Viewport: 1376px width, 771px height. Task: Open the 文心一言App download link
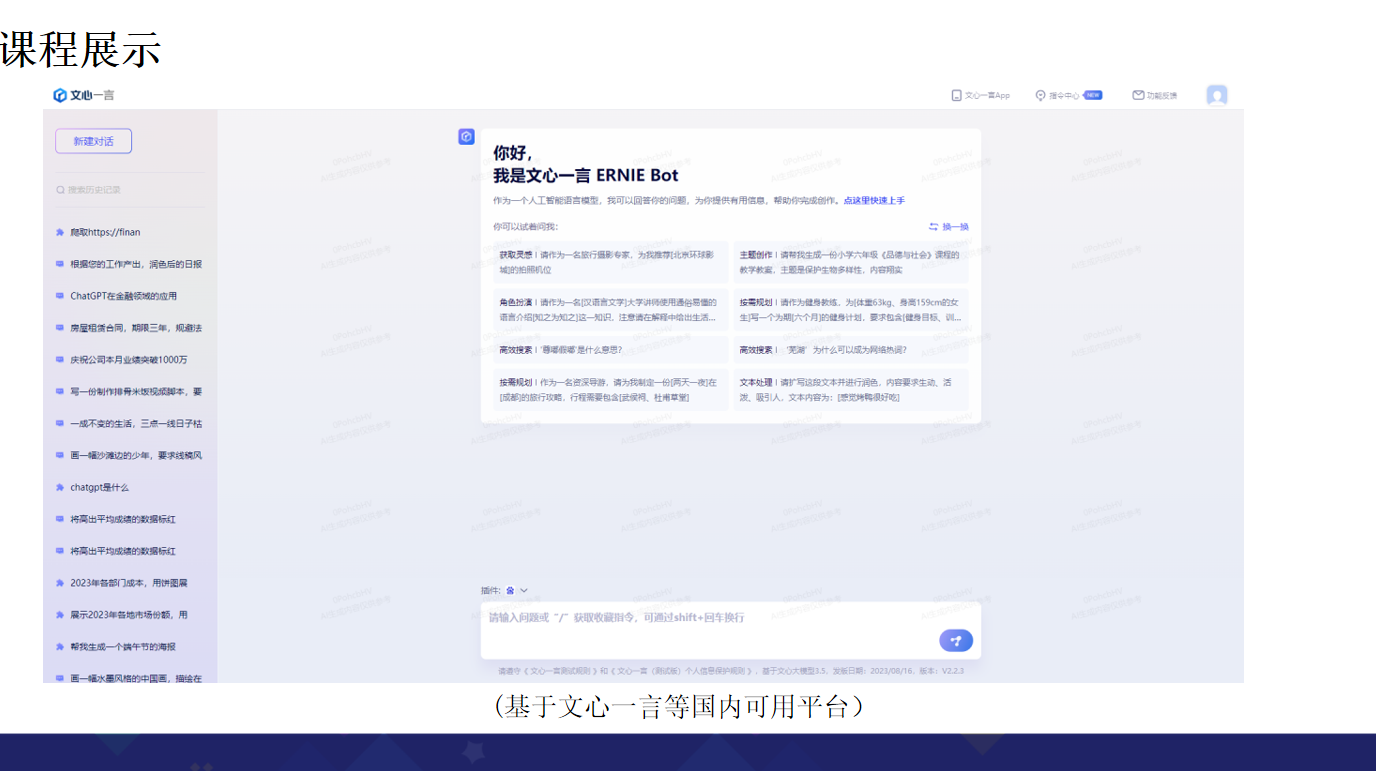(x=980, y=95)
